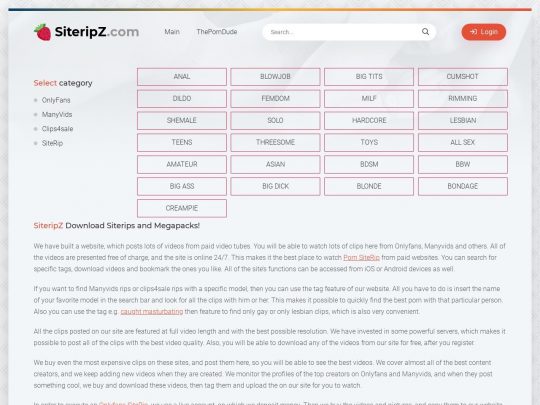
Task: Choose the SOLO tag button
Action: click(x=275, y=121)
